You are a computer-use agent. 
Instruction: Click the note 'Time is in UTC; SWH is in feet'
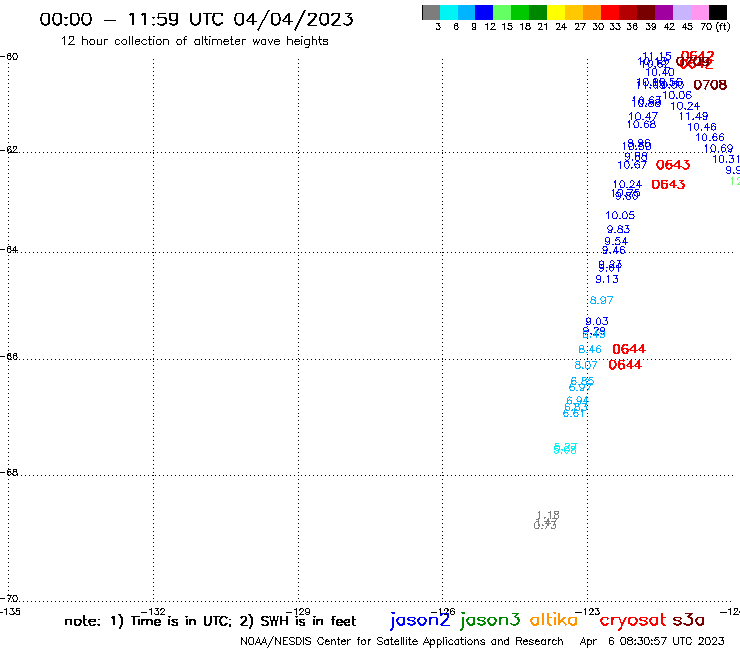(210, 621)
